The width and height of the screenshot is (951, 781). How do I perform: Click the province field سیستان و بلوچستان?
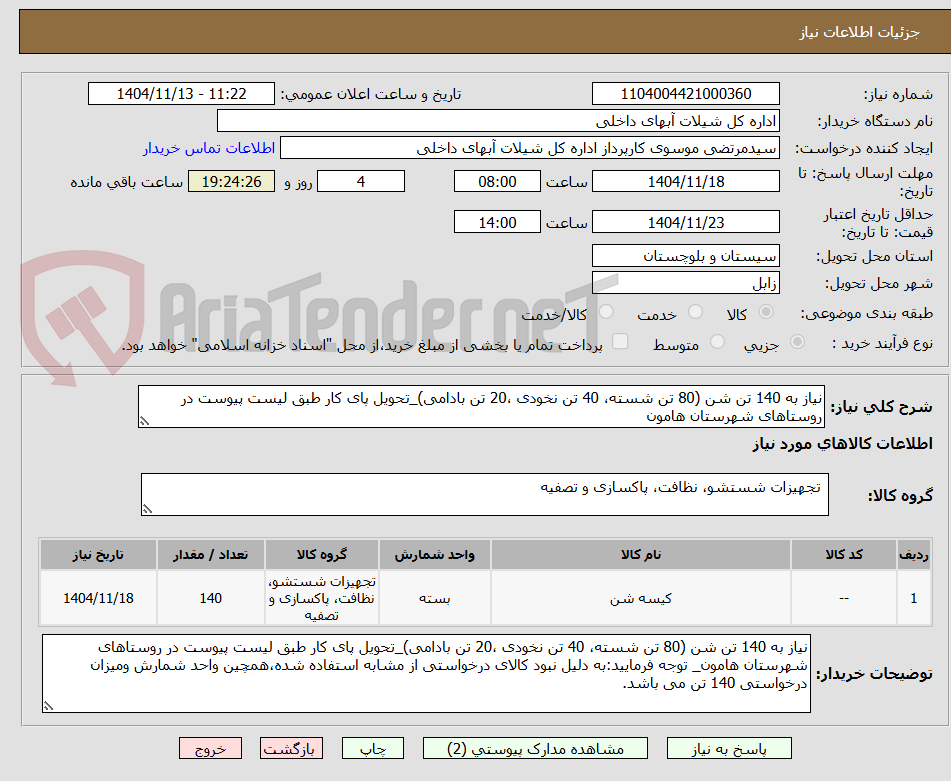(x=686, y=256)
